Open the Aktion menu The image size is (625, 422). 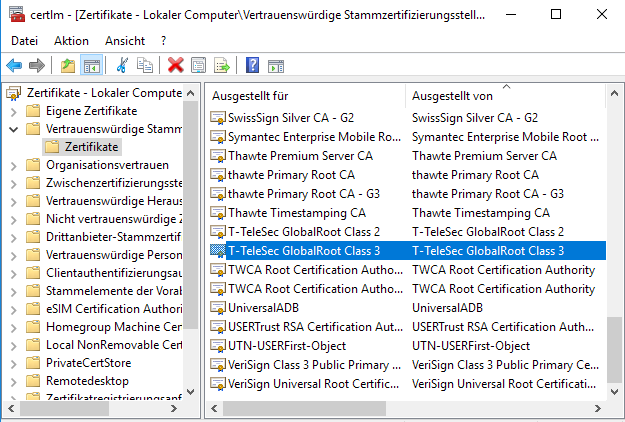point(71,41)
